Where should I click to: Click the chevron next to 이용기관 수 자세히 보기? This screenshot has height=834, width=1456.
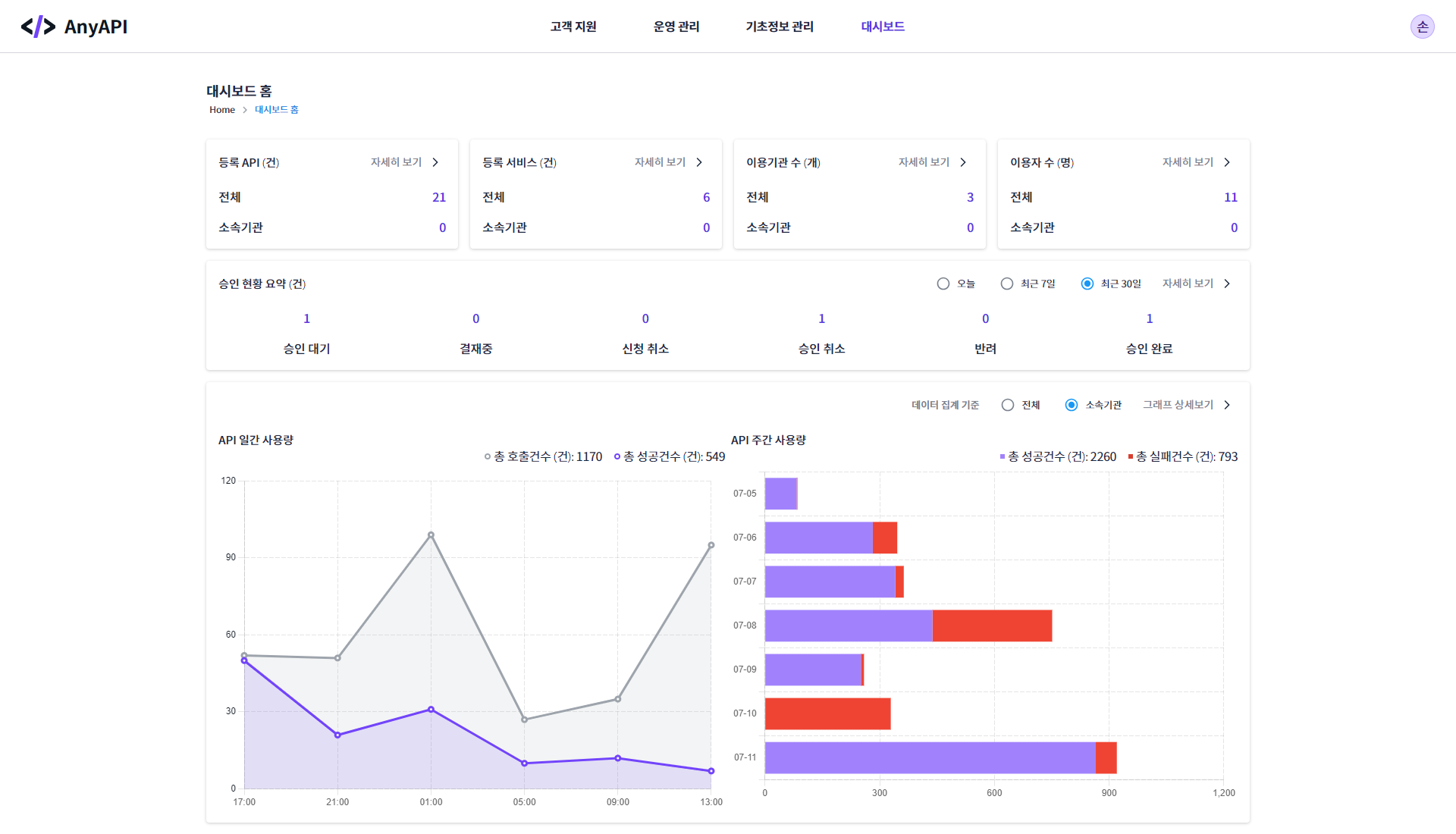(x=962, y=161)
